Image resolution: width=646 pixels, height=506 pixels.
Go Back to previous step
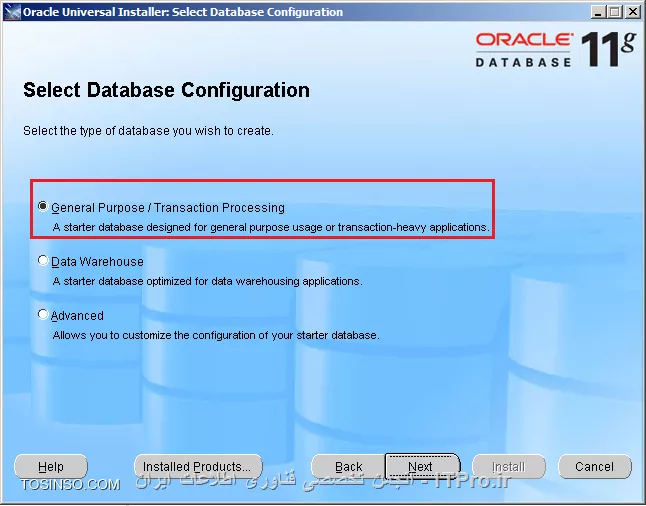point(349,466)
